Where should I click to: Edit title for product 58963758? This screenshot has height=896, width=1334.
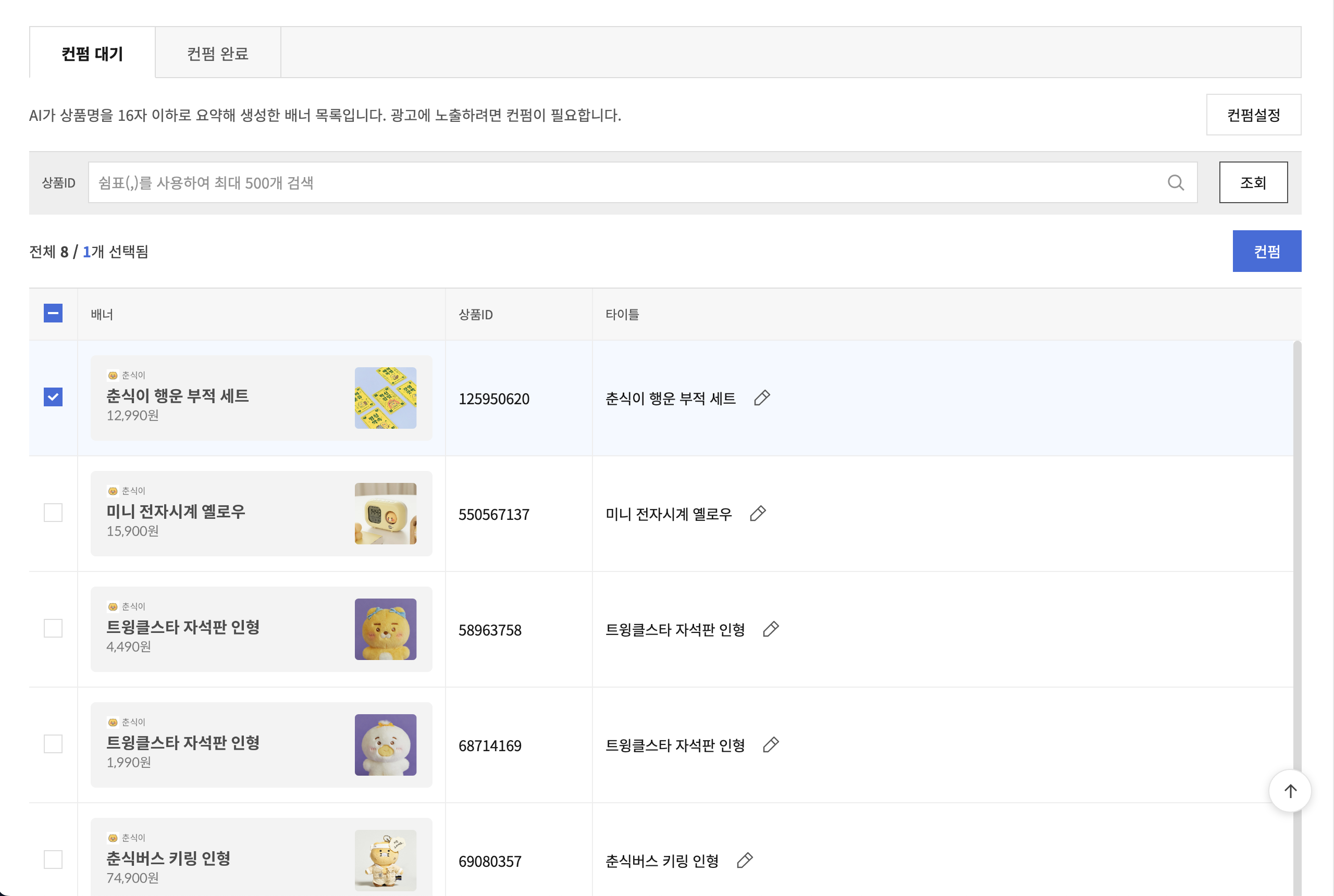[x=771, y=629]
